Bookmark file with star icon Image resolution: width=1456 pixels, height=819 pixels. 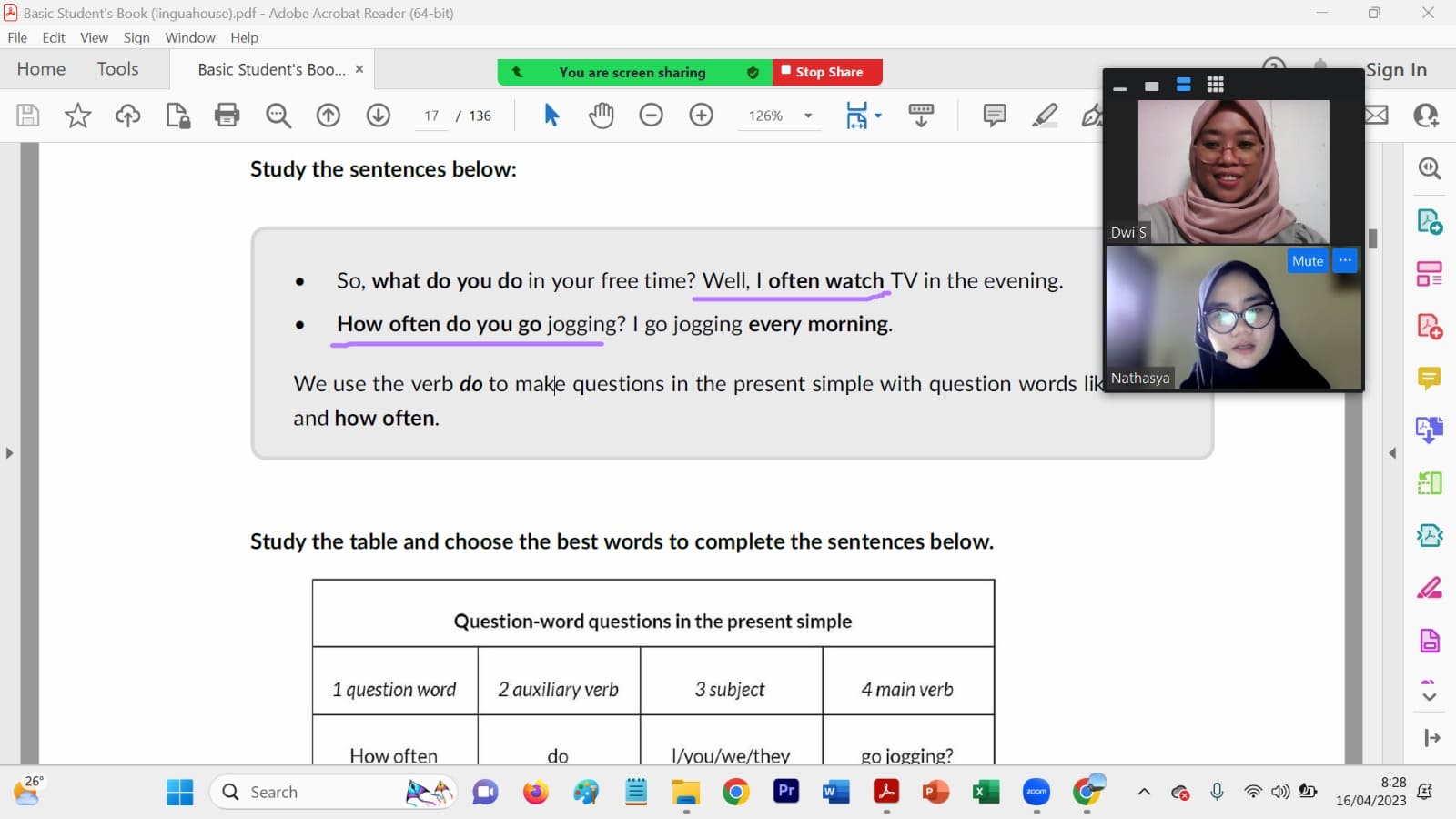point(77,116)
